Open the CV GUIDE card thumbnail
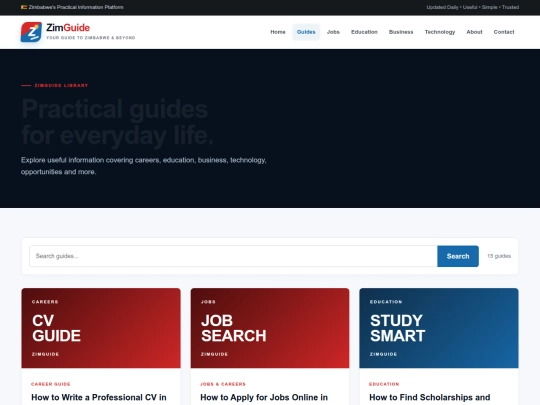540x405 pixels. (101, 328)
